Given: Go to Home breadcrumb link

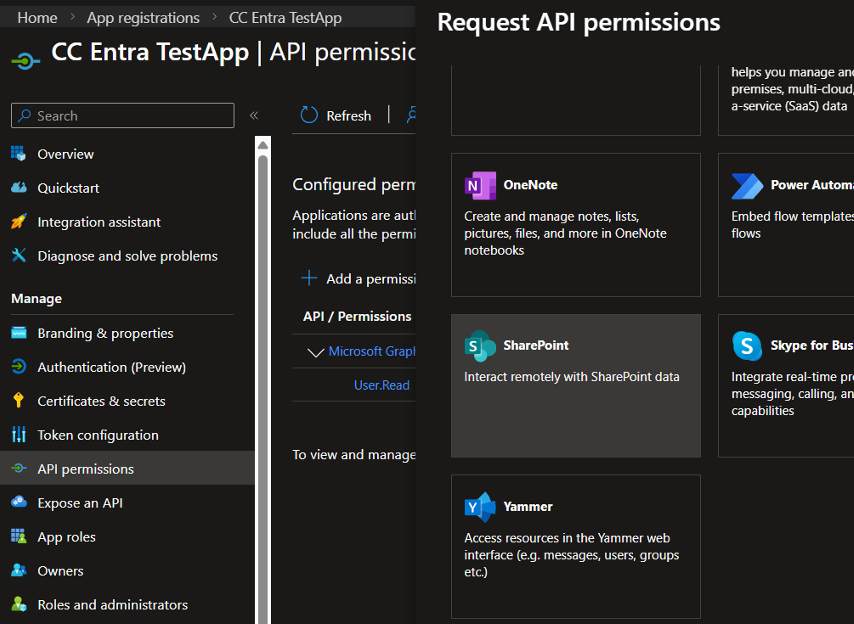Looking at the screenshot, I should tap(37, 18).
